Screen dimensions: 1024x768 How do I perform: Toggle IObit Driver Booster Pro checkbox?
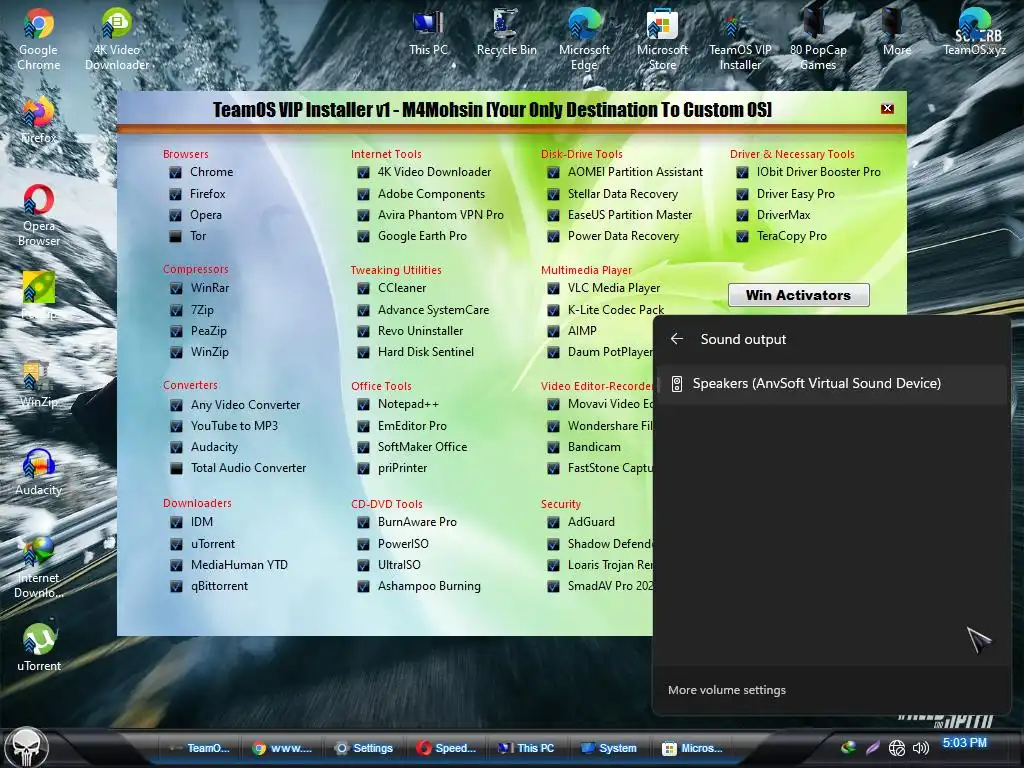[x=742, y=172]
